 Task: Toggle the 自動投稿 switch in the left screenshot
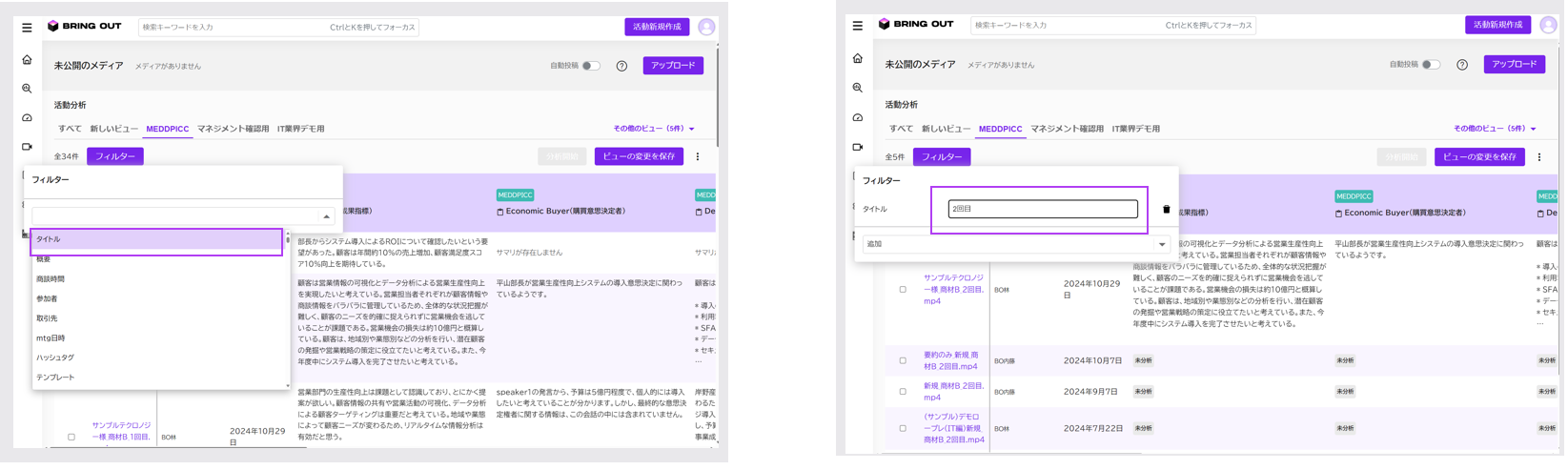point(591,66)
